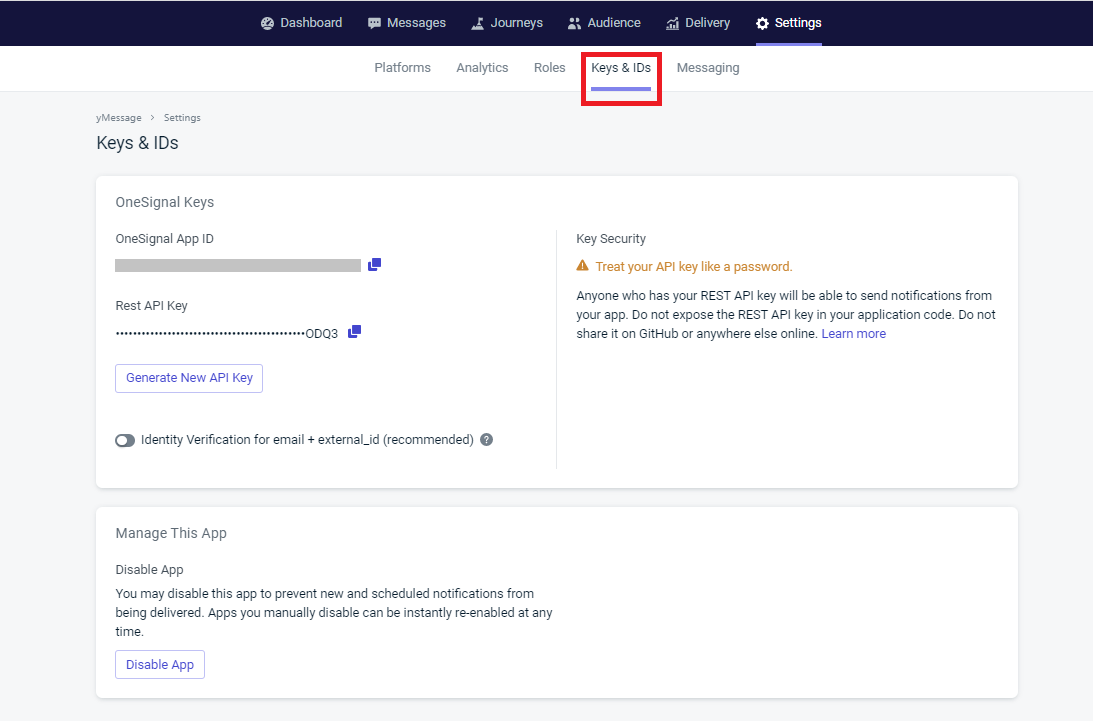Click Generate New API Key button
This screenshot has height=721, width=1093.
pyautogui.click(x=189, y=378)
